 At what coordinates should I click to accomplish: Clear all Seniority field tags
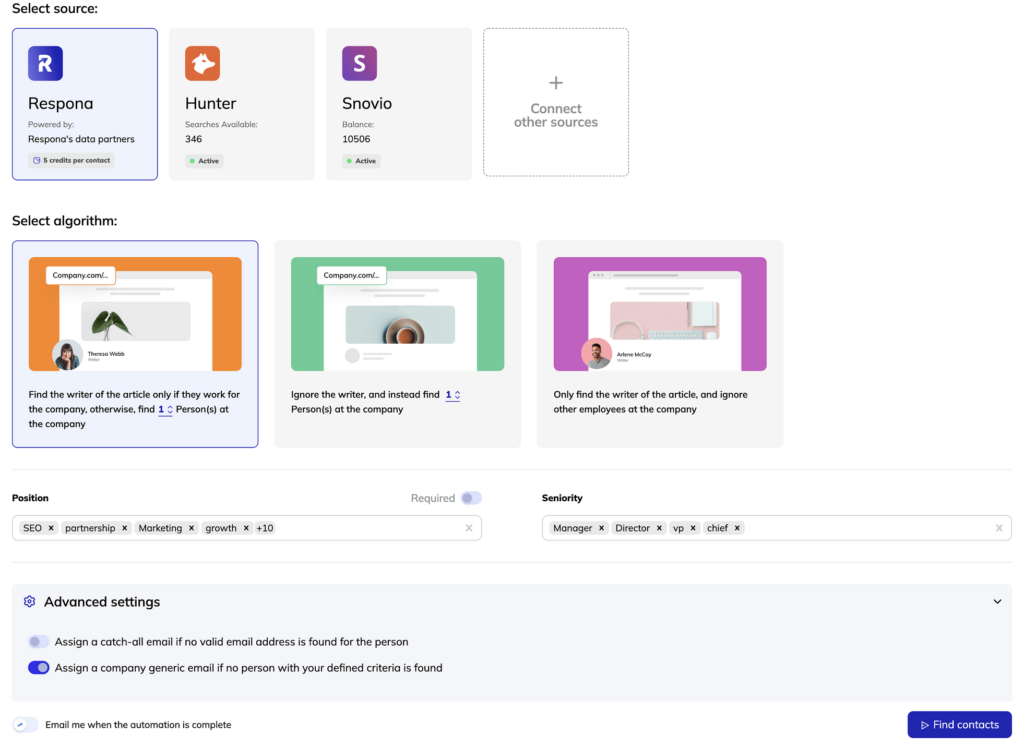click(999, 528)
